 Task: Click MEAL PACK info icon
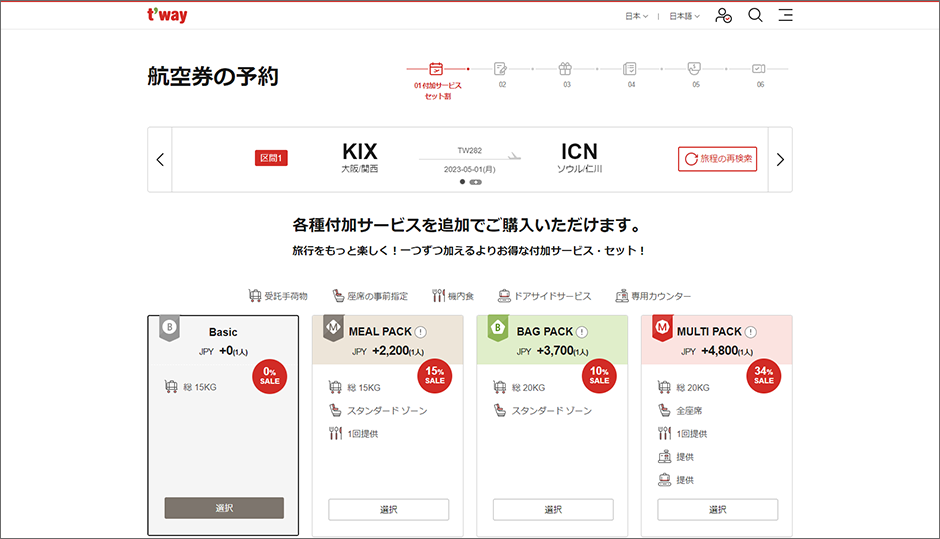coord(421,332)
